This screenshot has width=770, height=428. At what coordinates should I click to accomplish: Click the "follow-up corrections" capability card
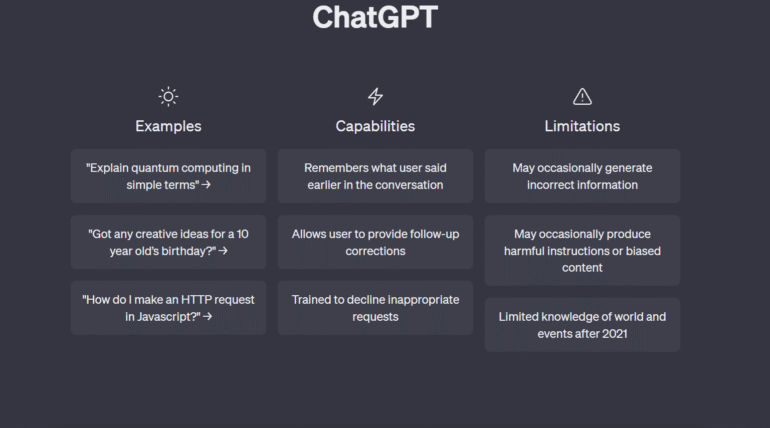pyautogui.click(x=375, y=242)
